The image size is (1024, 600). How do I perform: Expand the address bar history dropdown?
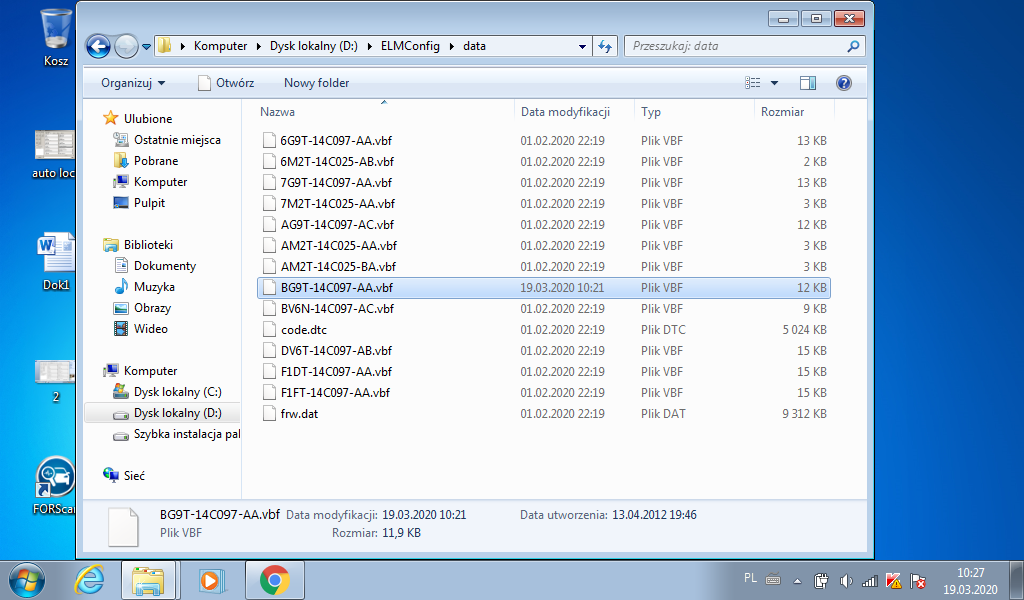pyautogui.click(x=582, y=47)
